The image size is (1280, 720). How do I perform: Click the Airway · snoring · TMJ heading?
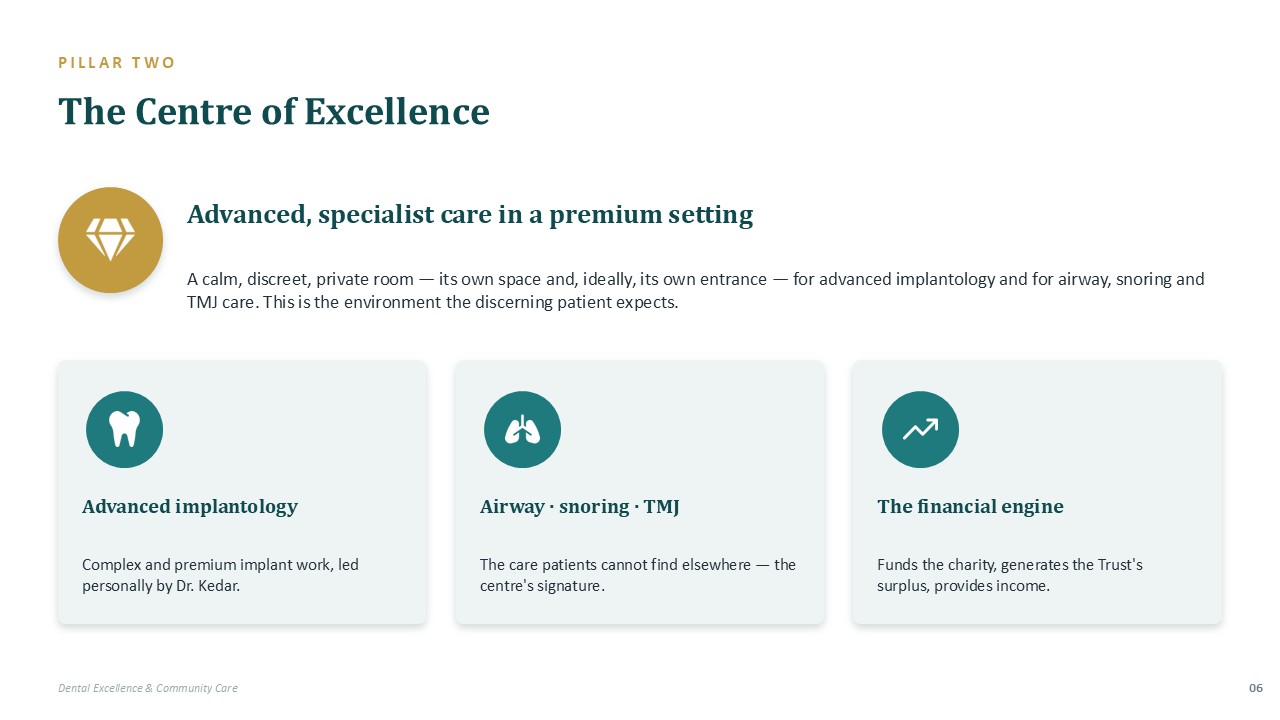[580, 506]
